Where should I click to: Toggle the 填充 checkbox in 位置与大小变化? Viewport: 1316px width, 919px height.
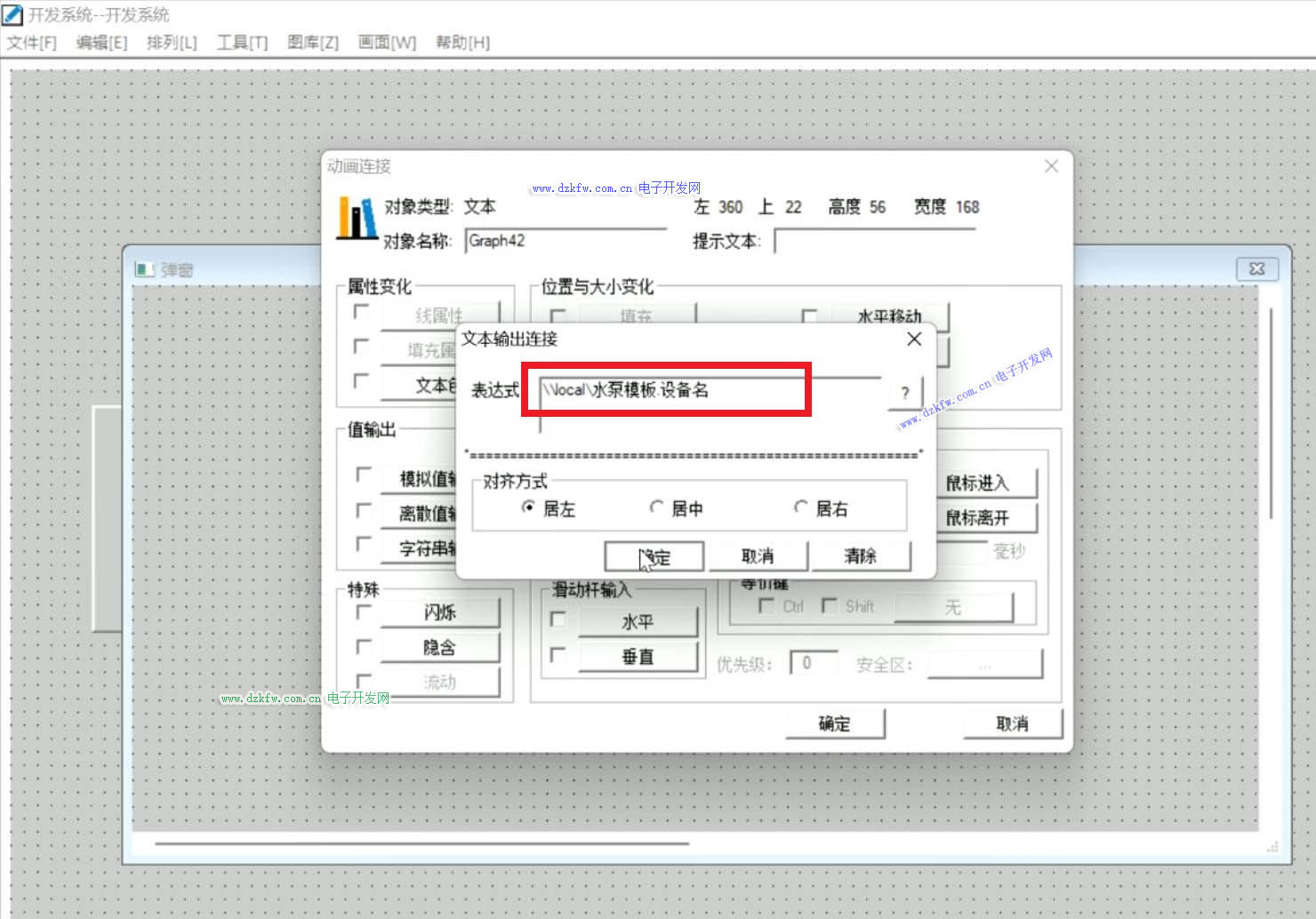click(x=558, y=316)
